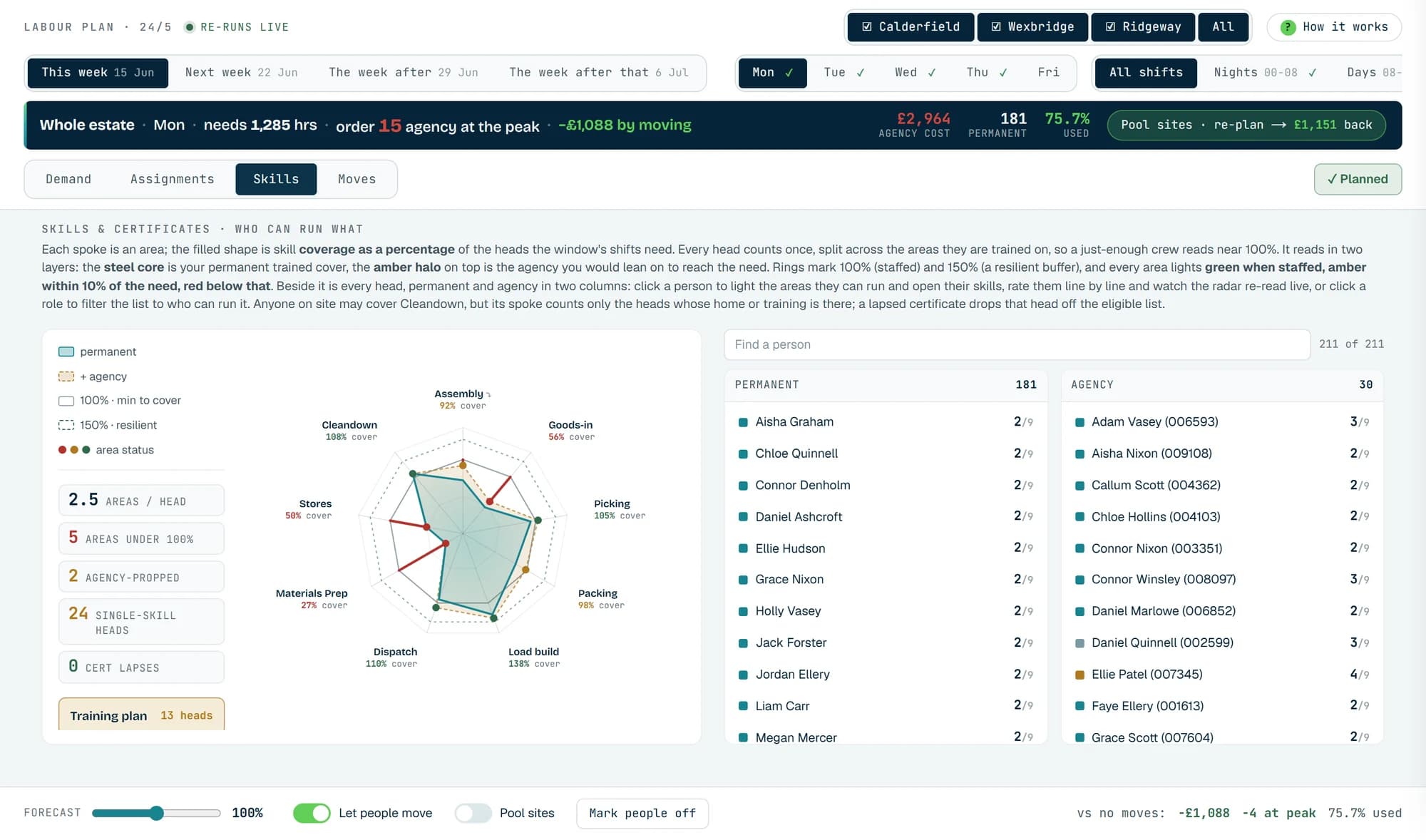
Task: Choose the Fri day filter
Action: pos(1048,73)
